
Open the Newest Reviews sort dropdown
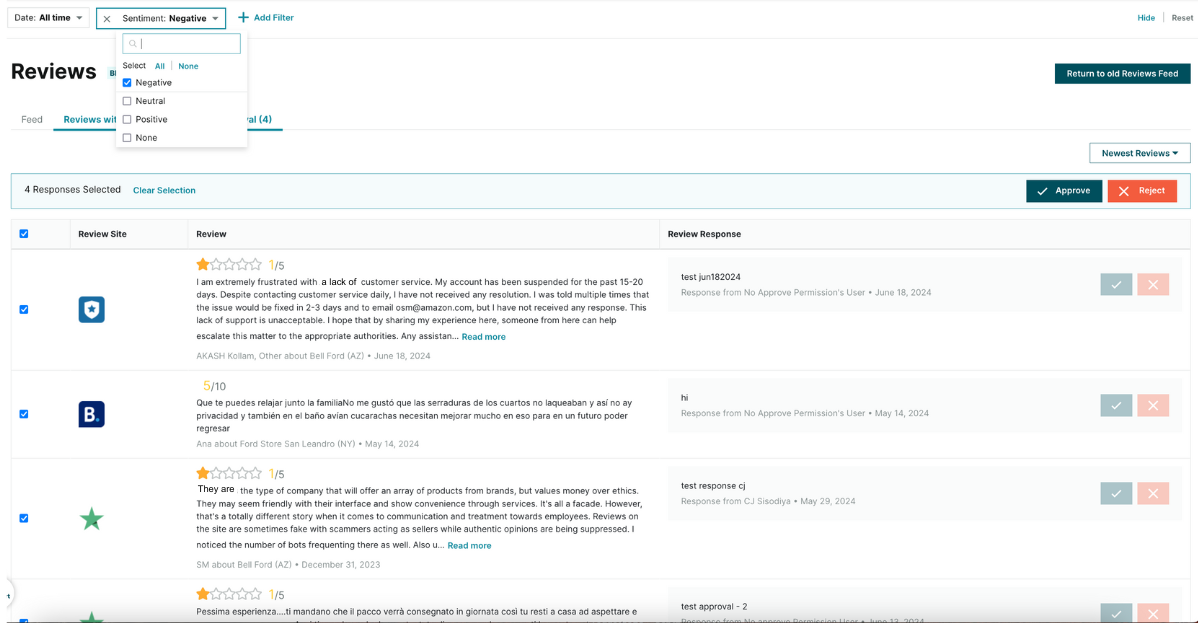tap(1139, 153)
